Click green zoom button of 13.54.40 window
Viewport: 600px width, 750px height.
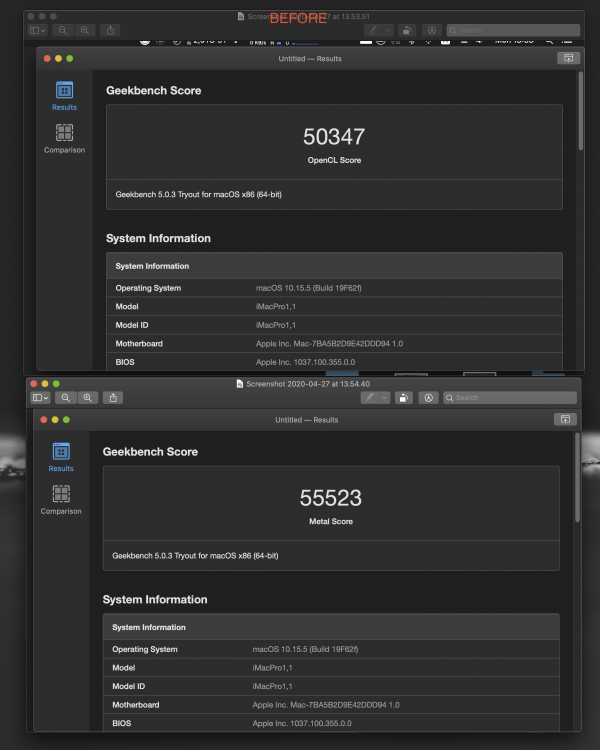[x=56, y=384]
